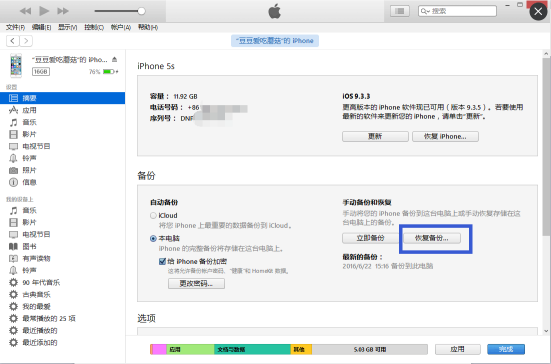Click yellow 其他 storage segment
Viewport: 551px width, 364px height.
tap(301, 349)
